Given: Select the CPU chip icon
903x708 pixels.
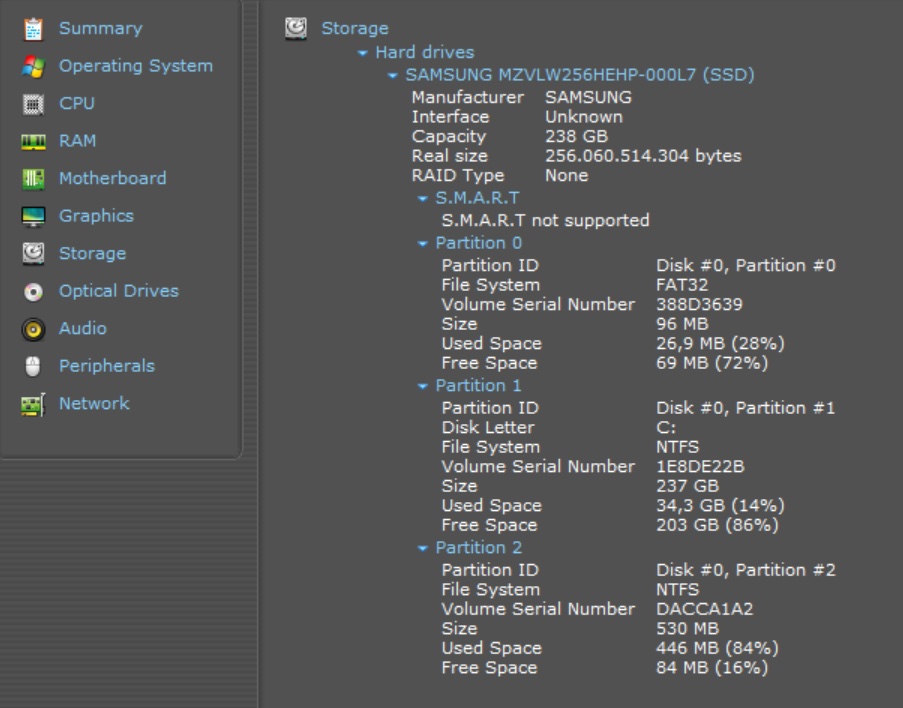Looking at the screenshot, I should point(33,104).
